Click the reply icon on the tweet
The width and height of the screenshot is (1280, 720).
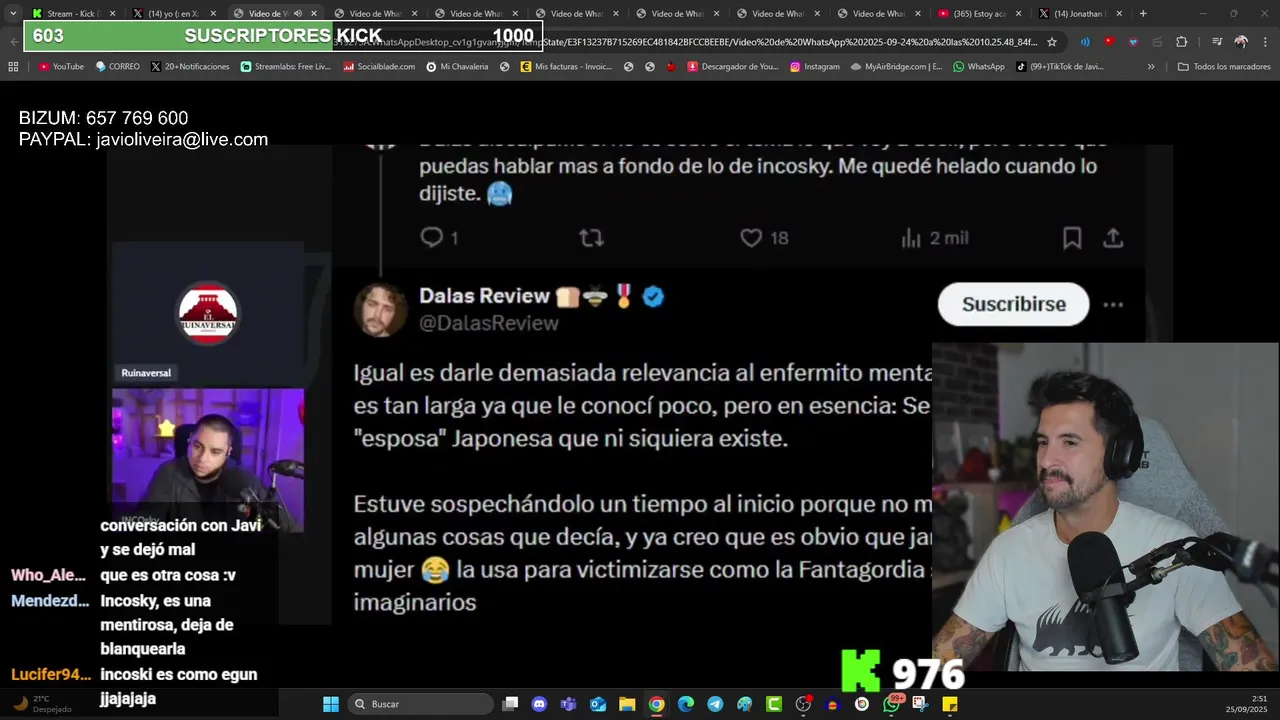tap(432, 238)
